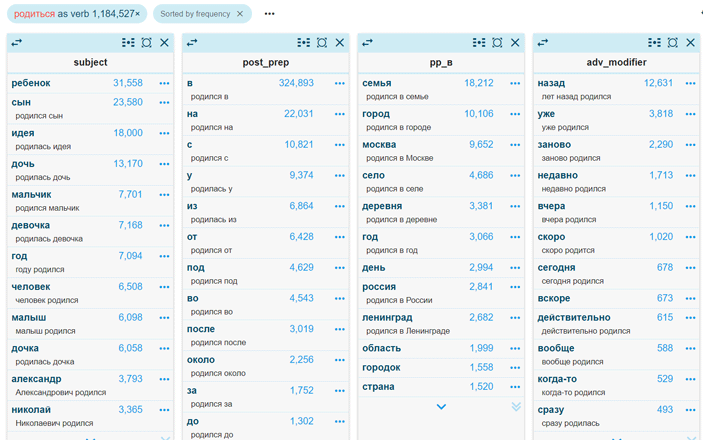Screen dimensions: 703x440
Task: Click the swap arrows icon in adv_modifier column
Action: (x=543, y=43)
